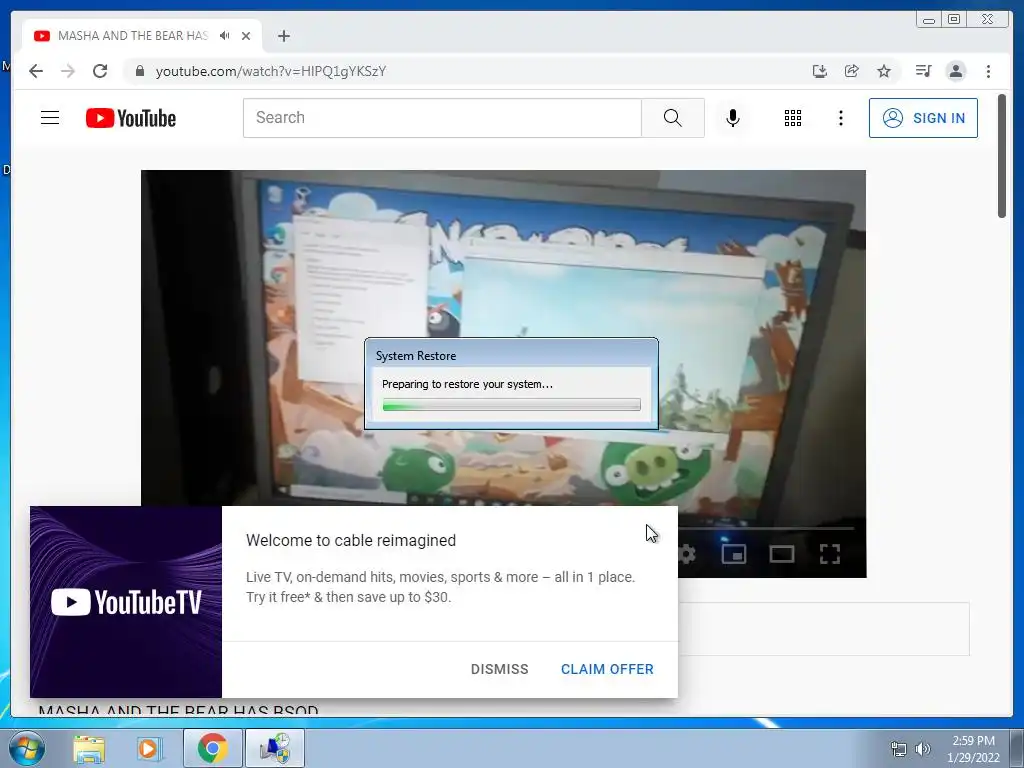The height and width of the screenshot is (768, 1024).
Task: Click the YouTube TV promo image
Action: 126,601
